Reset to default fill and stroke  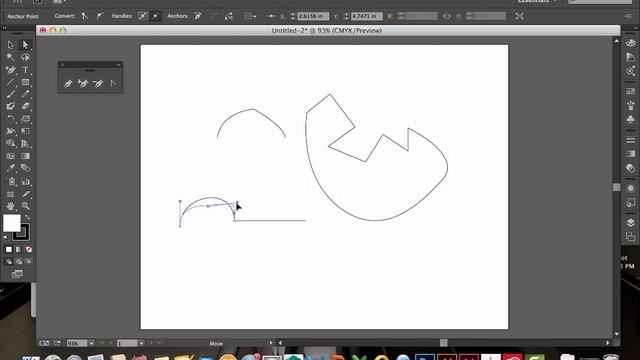(6, 238)
